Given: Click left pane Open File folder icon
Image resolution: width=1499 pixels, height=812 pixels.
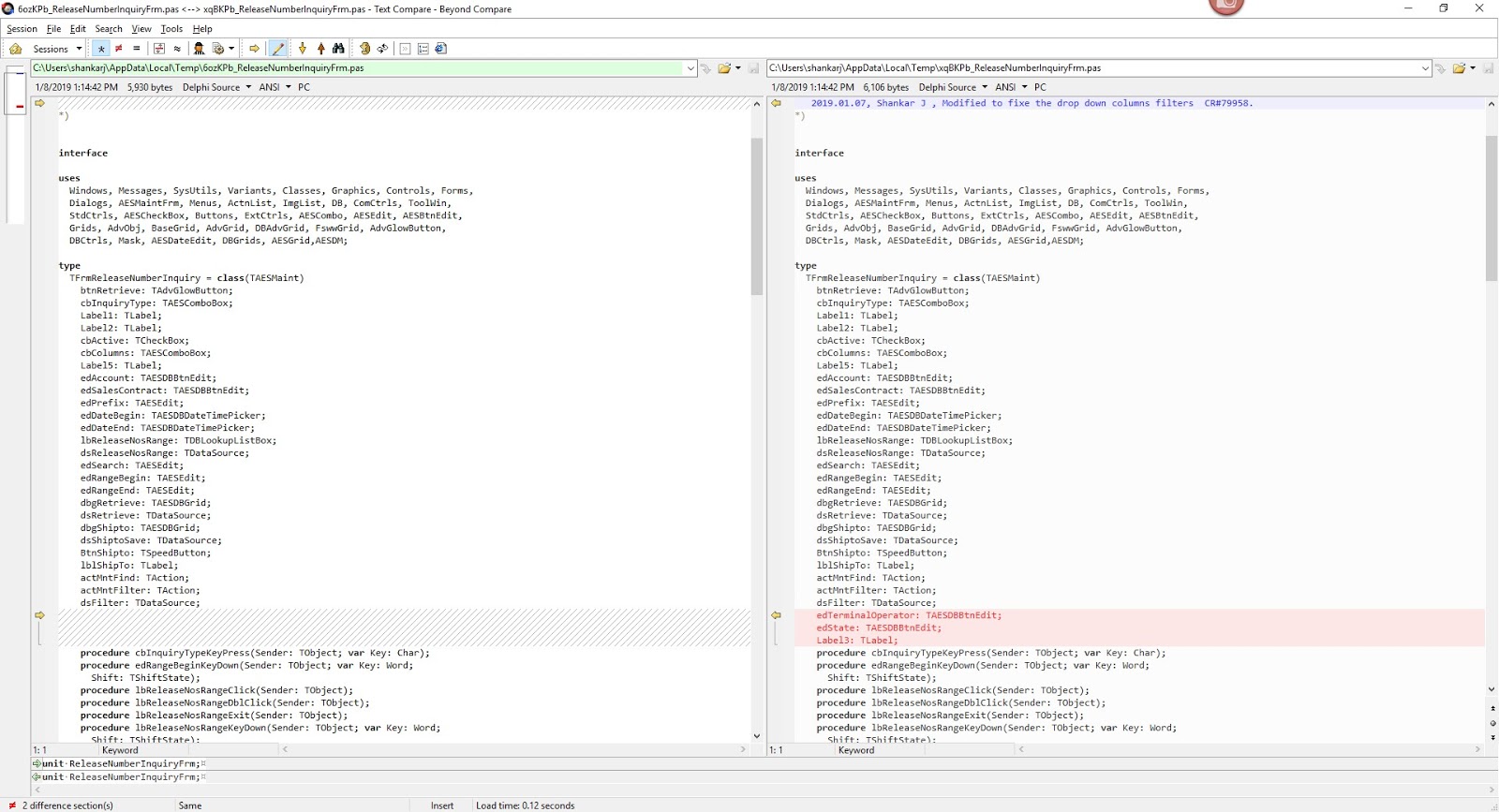Looking at the screenshot, I should tap(724, 68).
